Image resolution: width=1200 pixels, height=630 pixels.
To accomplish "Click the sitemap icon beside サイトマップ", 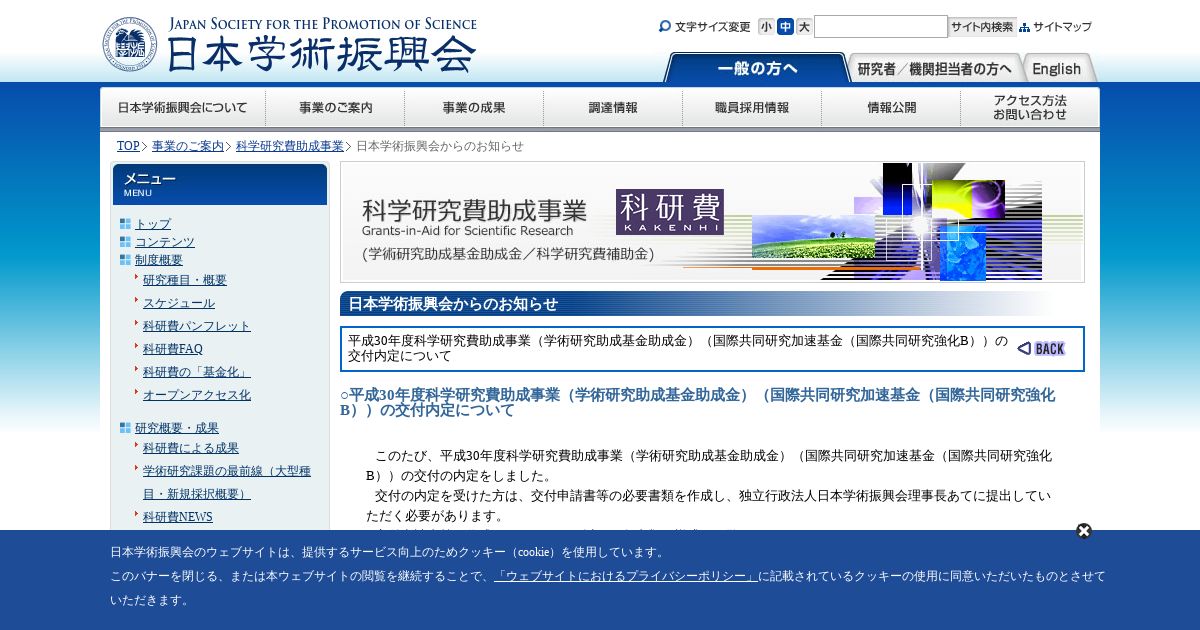I will point(1024,28).
